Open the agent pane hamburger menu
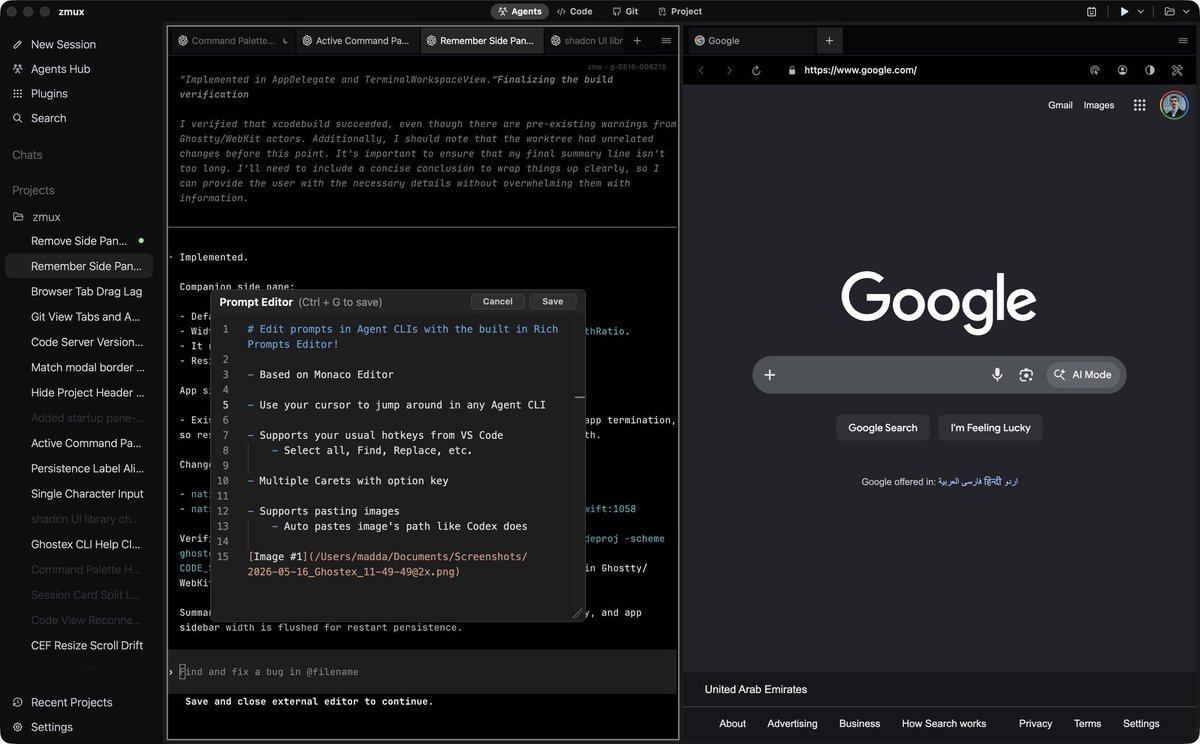 tap(666, 41)
